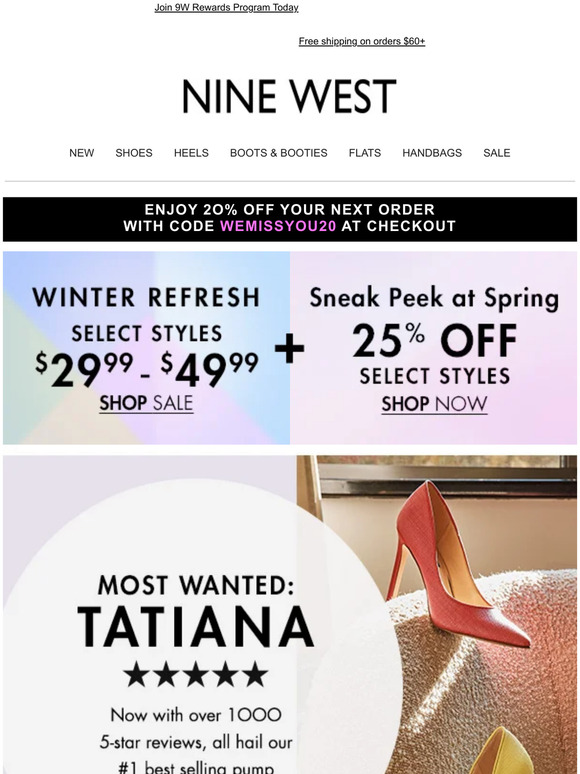Open the Sneak Peek at Spring banner
This screenshot has width=580, height=774.
pyautogui.click(x=433, y=348)
